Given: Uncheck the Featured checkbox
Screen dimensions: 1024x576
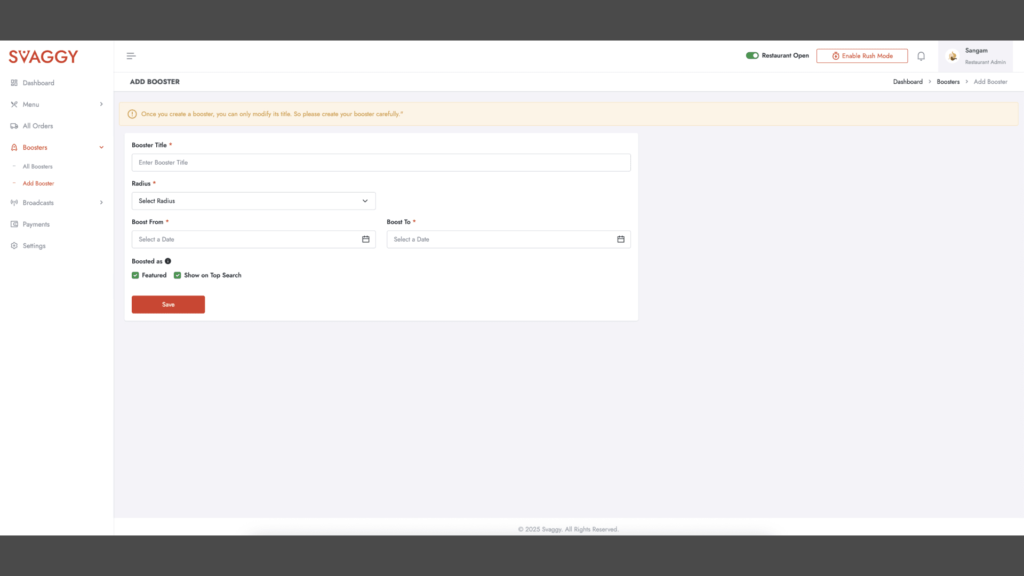Looking at the screenshot, I should [135, 275].
